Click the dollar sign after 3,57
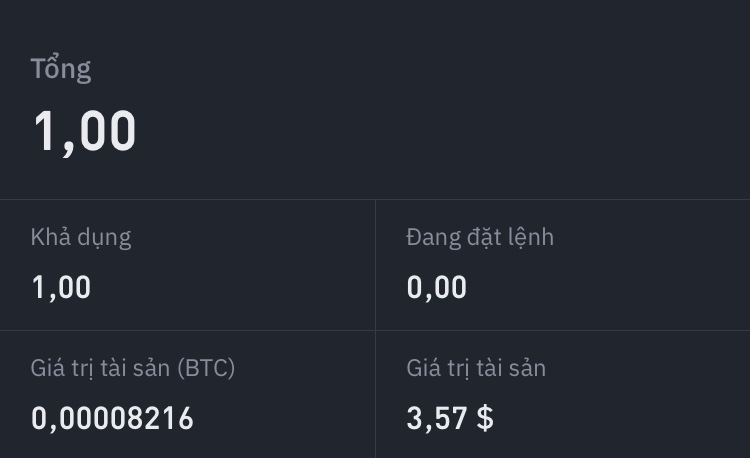This screenshot has height=458, width=750. tap(485, 418)
